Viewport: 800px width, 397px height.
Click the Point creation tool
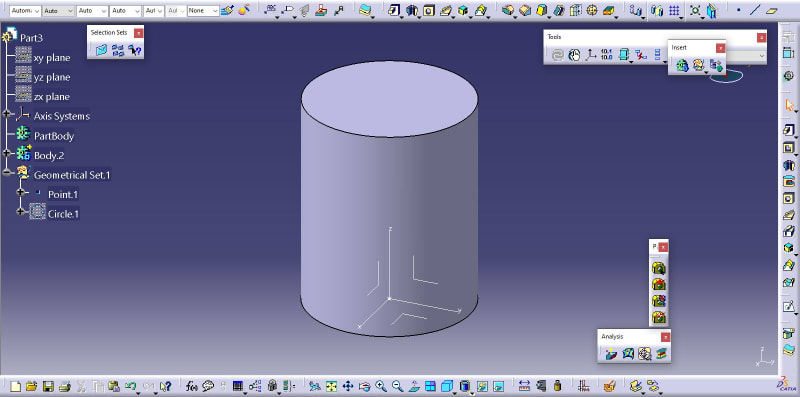[x=738, y=10]
